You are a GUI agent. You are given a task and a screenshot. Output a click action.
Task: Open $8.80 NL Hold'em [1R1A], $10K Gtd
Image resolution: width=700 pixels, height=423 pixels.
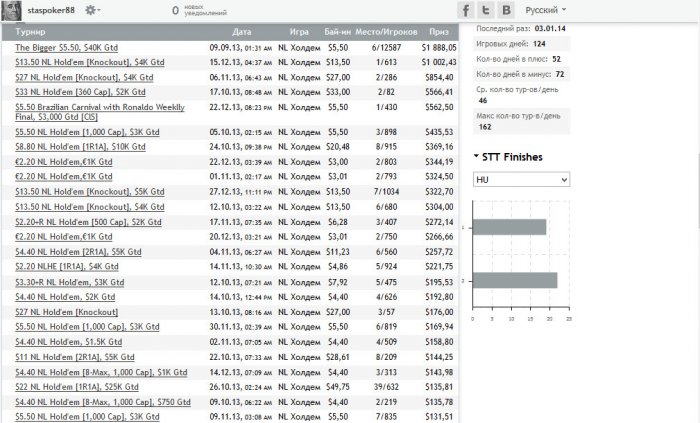80,146
